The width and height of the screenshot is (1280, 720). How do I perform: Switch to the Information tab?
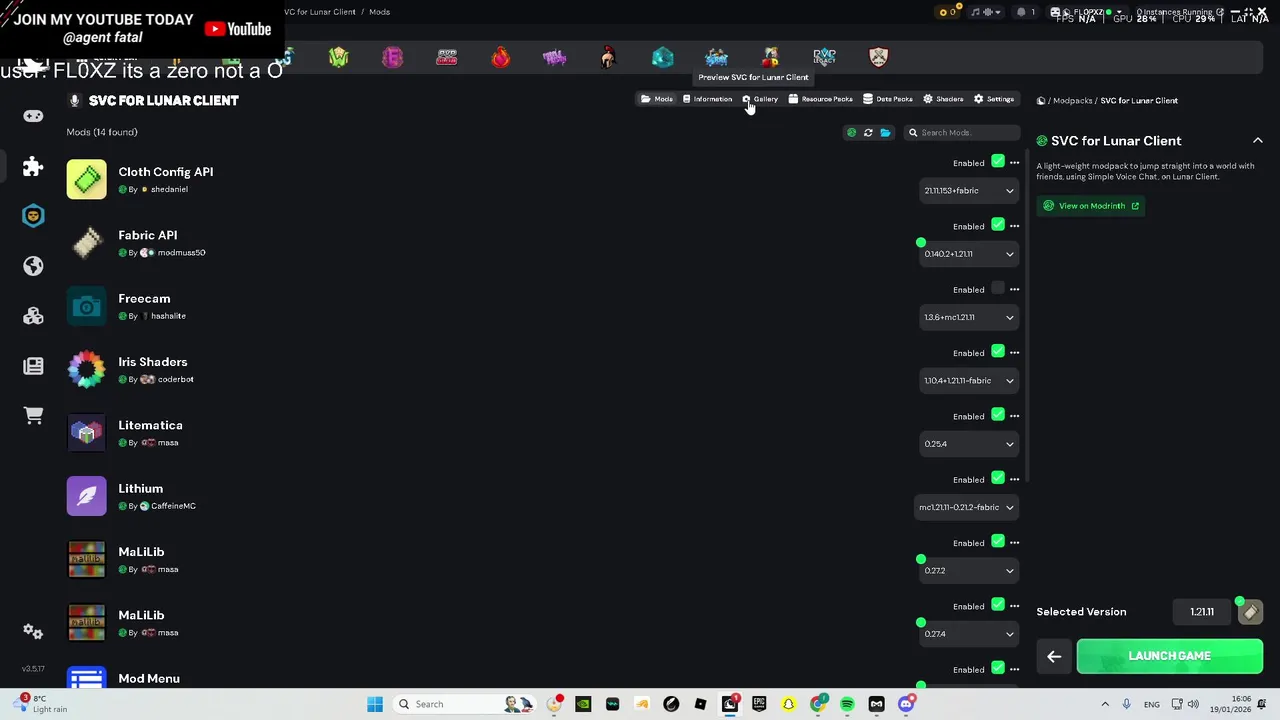[707, 99]
